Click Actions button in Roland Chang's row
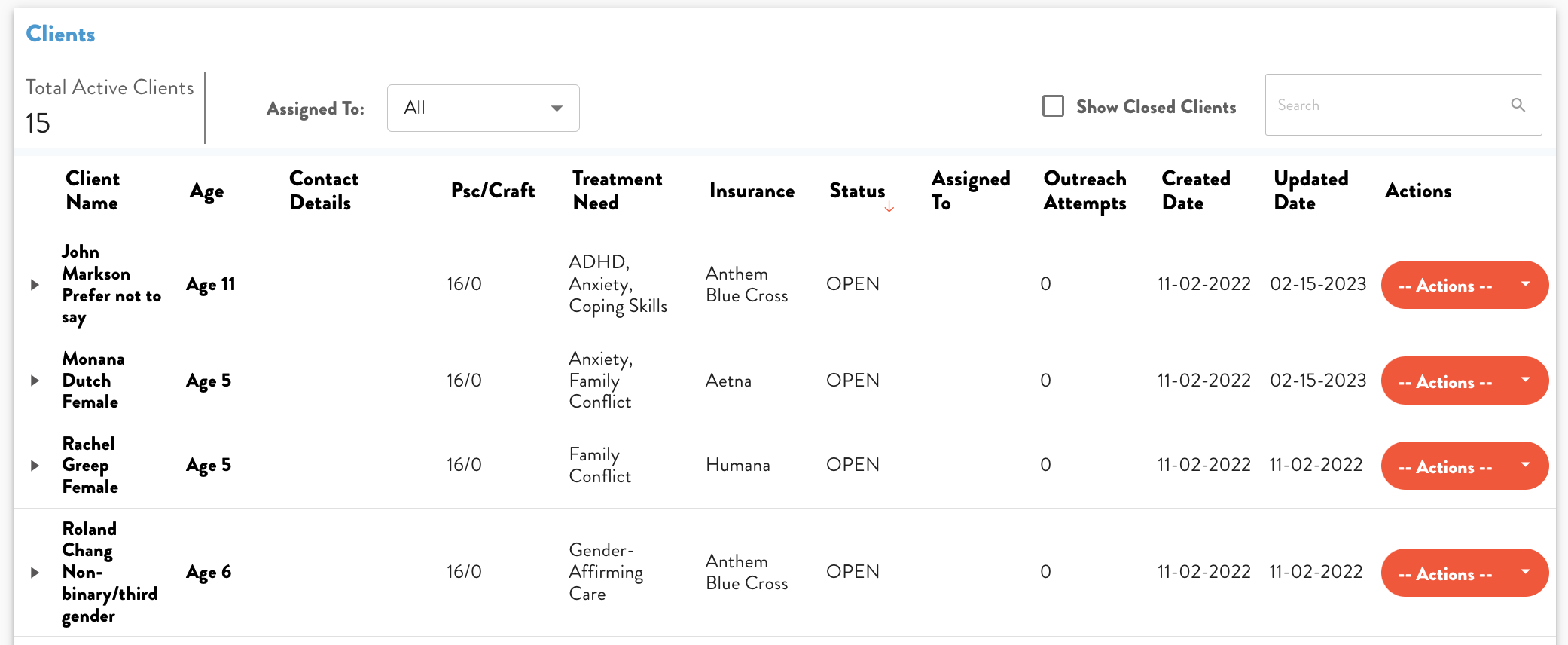This screenshot has width=1568, height=645. point(1442,573)
